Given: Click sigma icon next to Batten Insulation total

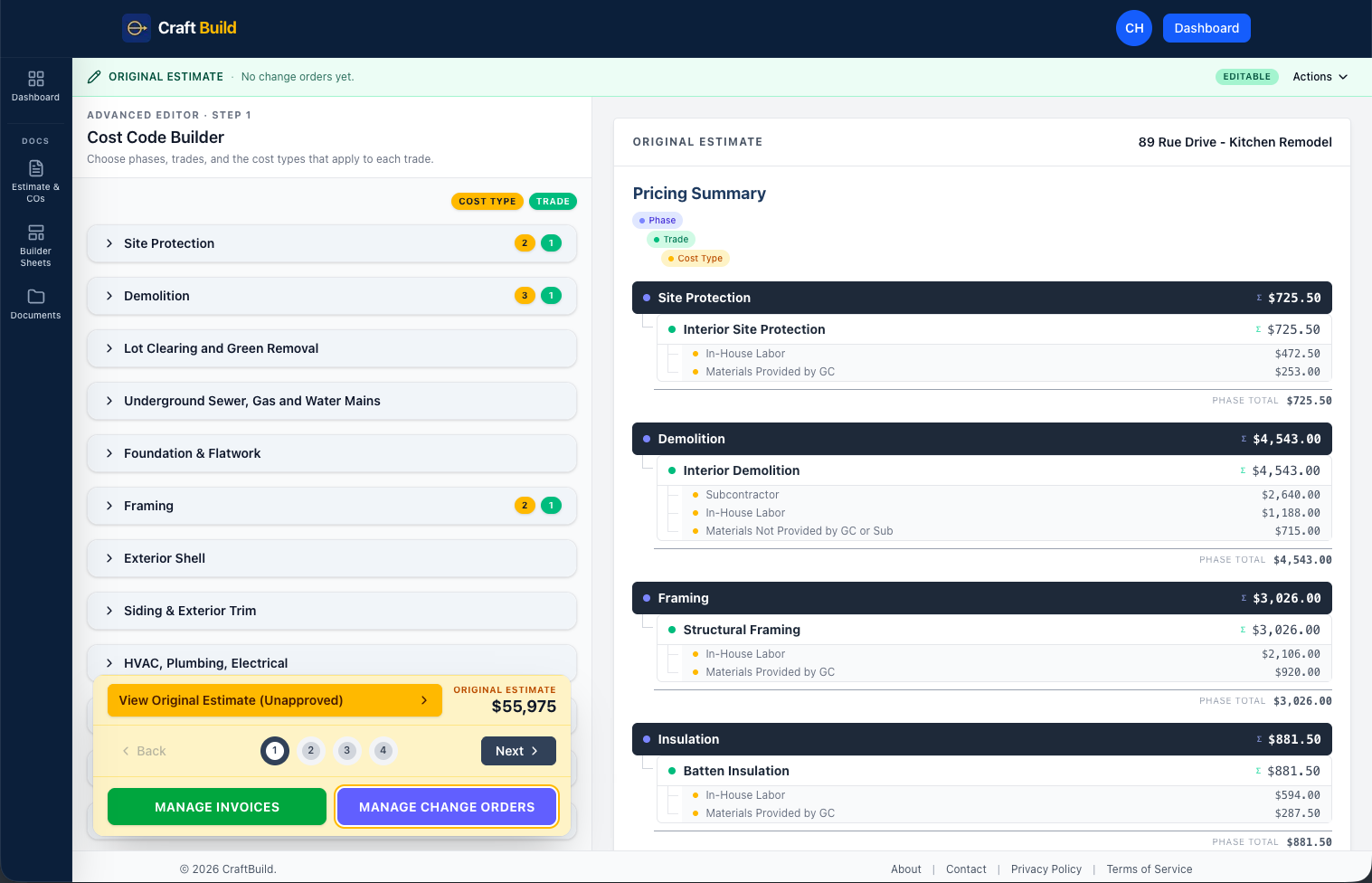Looking at the screenshot, I should (1258, 771).
